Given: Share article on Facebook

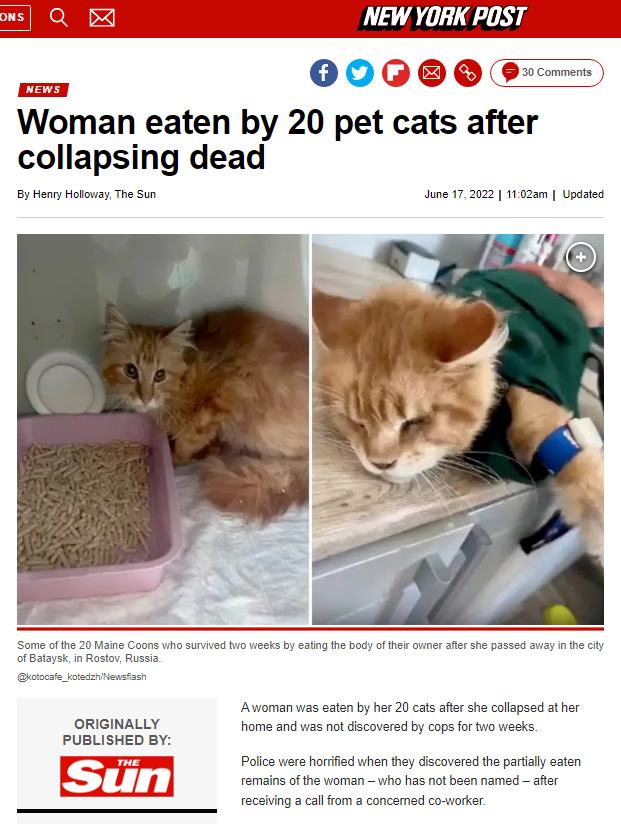Looking at the screenshot, I should [324, 73].
